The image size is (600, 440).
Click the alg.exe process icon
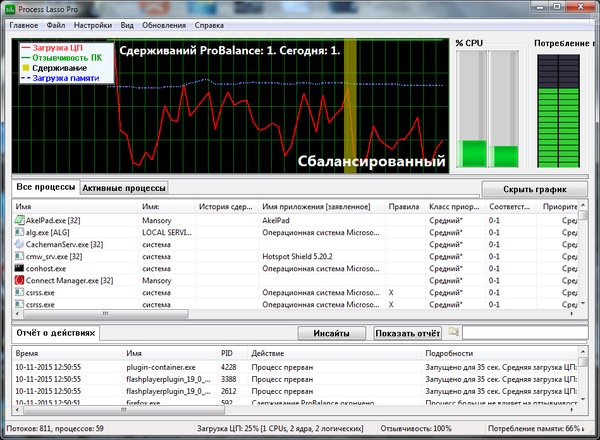[18, 231]
